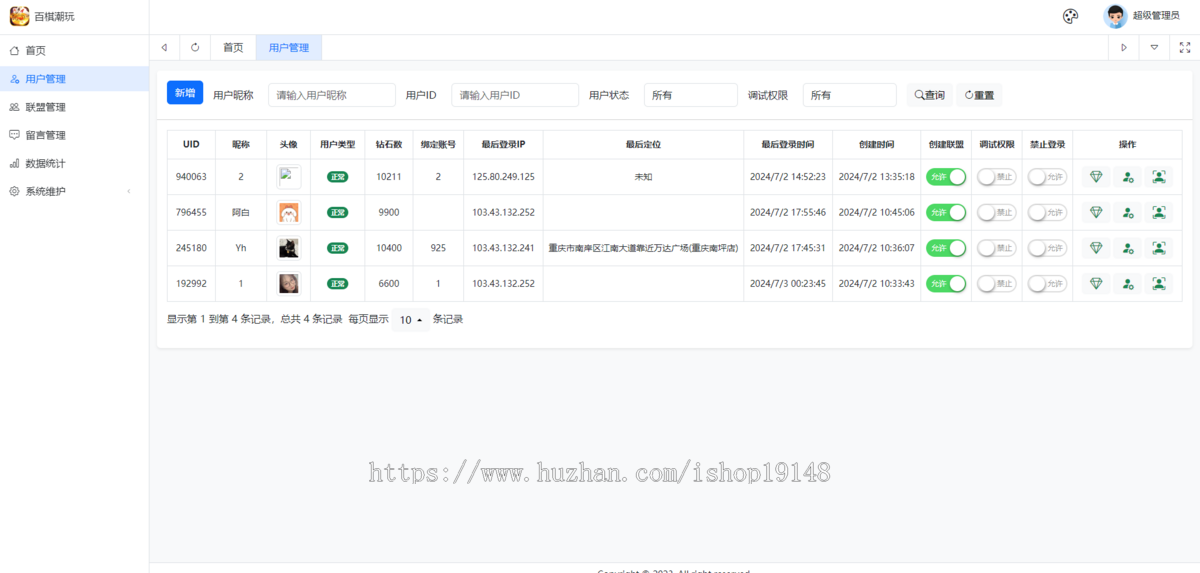Viewport: 1200px width, 573px height.
Task: Open 联盟管理 in the sidebar
Action: click(x=74, y=107)
